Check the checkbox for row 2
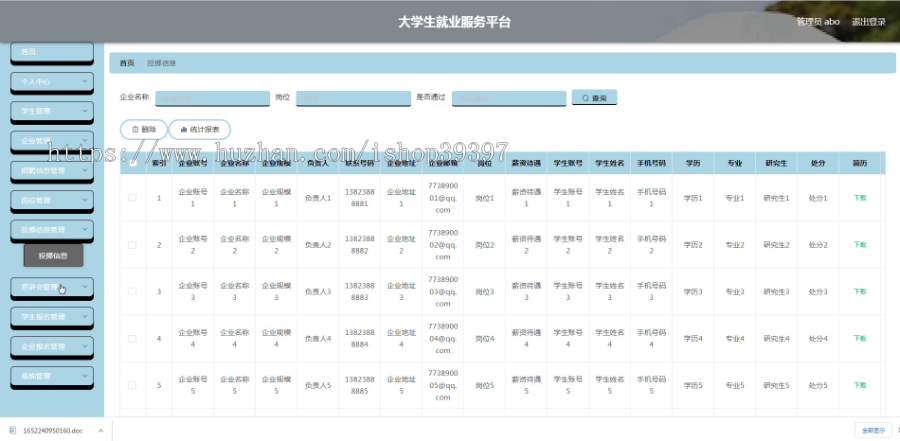 [x=133, y=245]
